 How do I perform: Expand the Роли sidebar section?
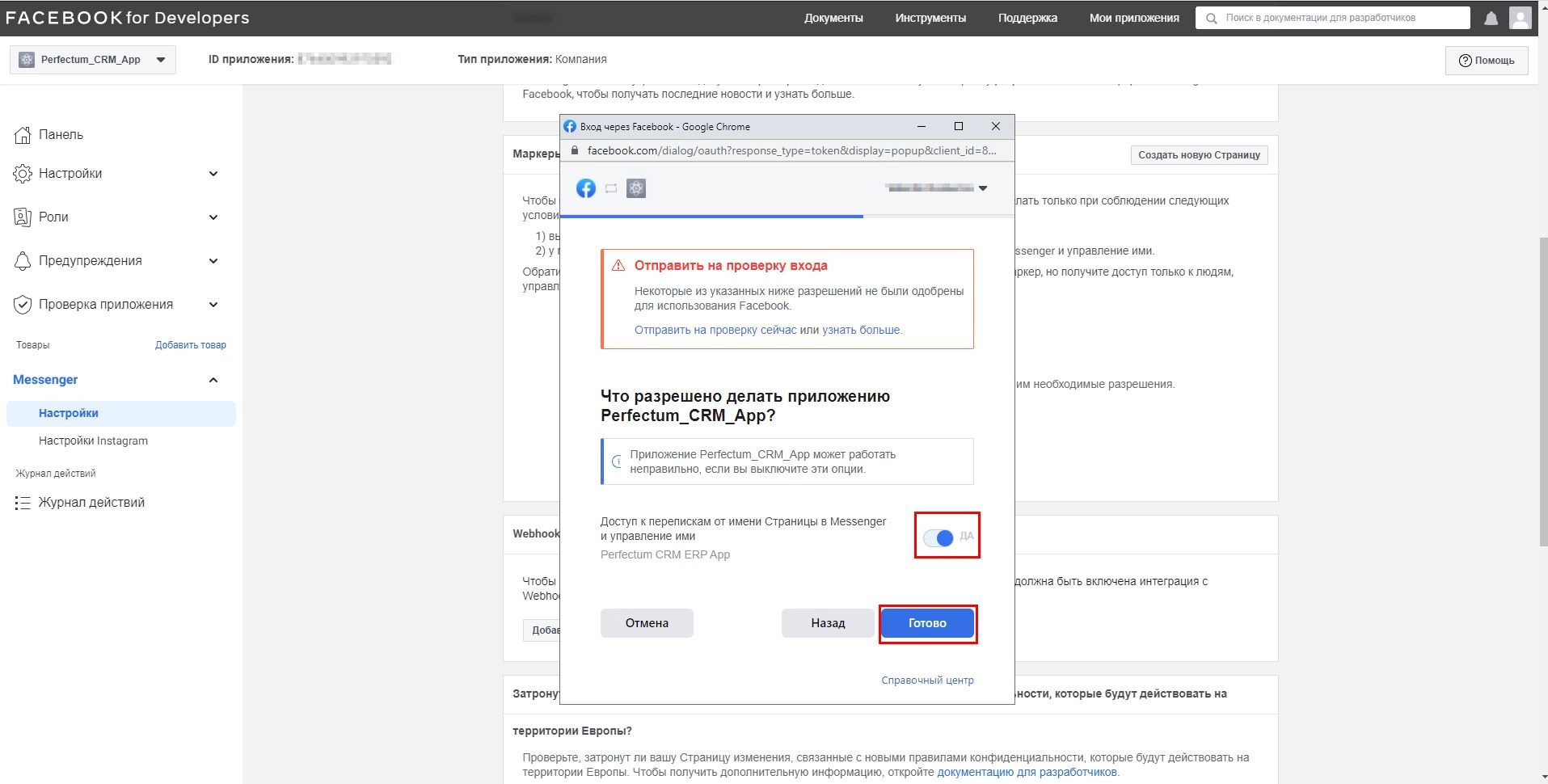[213, 217]
